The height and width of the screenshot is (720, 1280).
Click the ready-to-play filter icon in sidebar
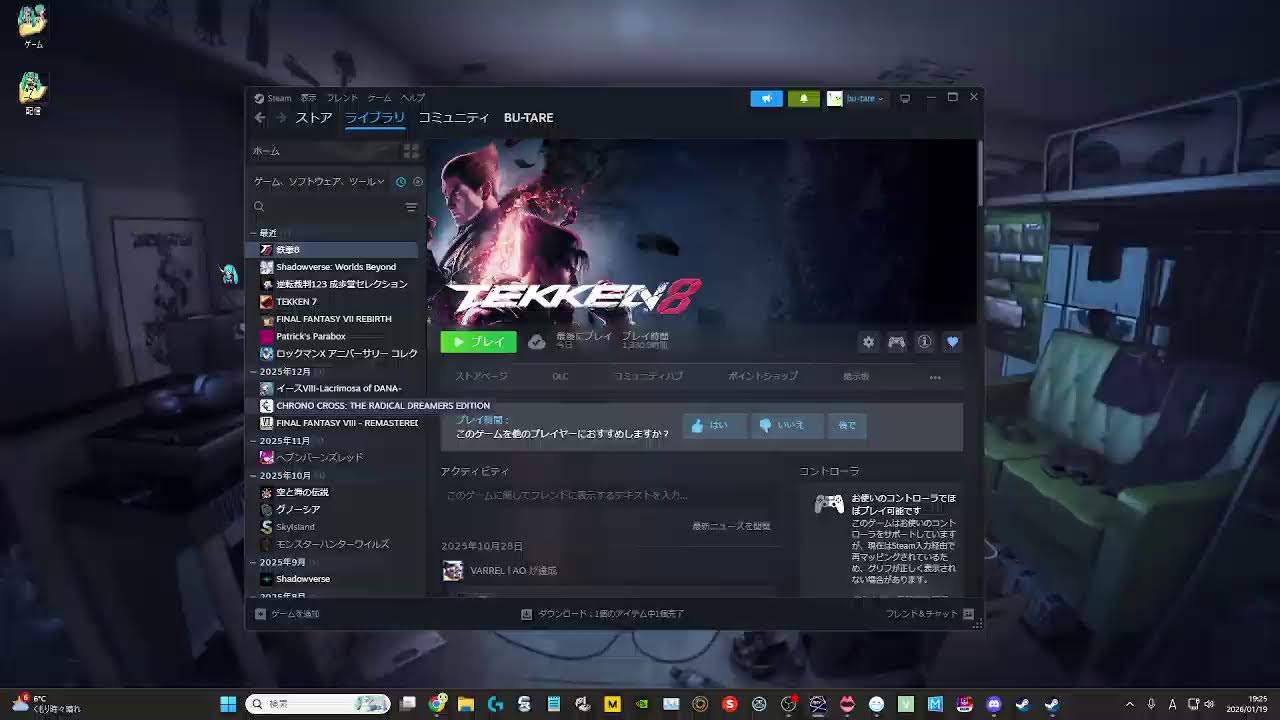pos(418,182)
